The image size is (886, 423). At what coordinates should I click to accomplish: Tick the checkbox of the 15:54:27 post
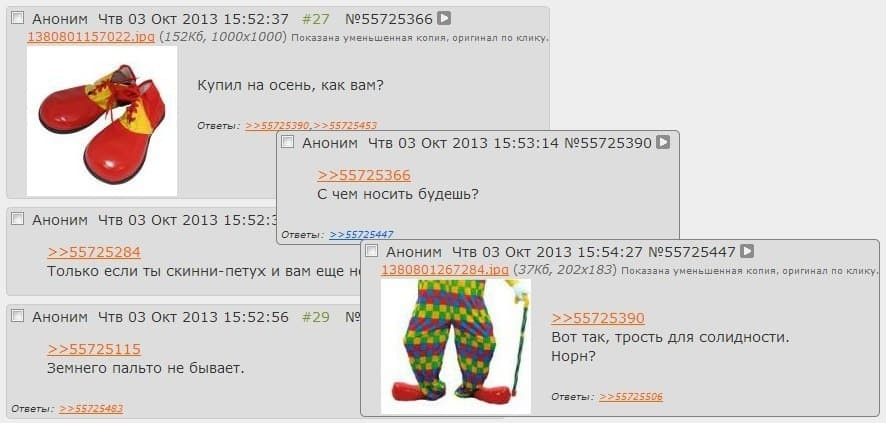(371, 251)
